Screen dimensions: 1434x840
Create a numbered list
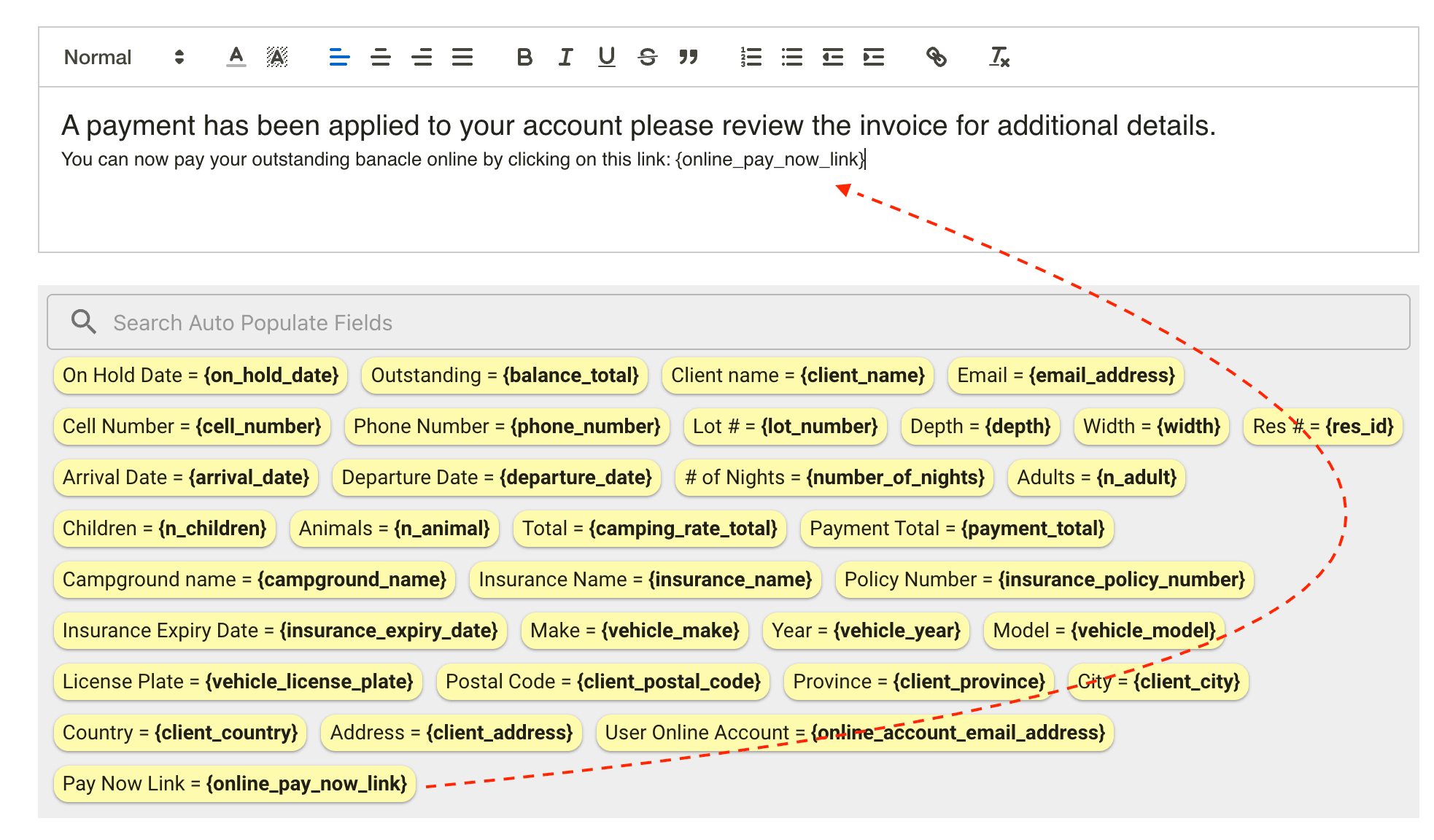(751, 57)
